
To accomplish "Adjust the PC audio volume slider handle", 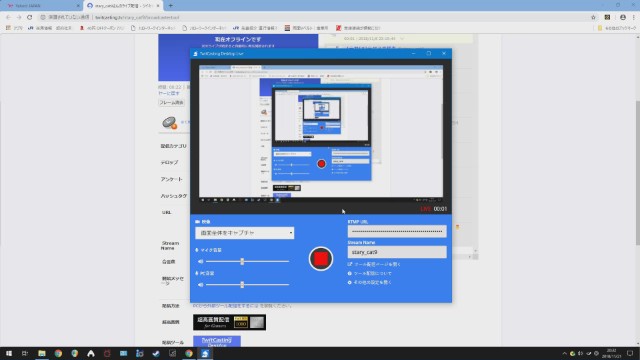I will (x=242, y=284).
